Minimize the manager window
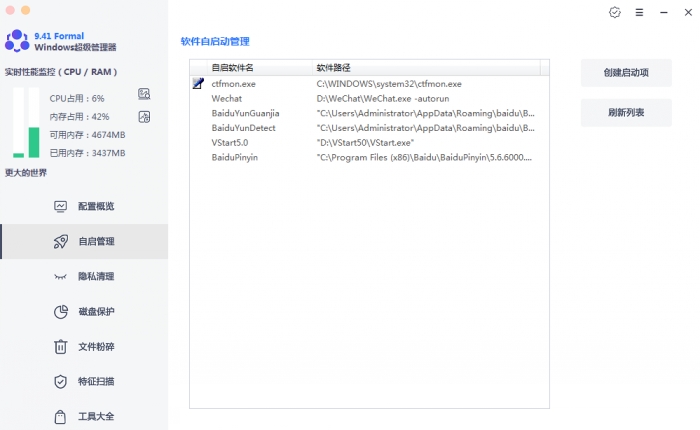700x430 pixels. [664, 13]
